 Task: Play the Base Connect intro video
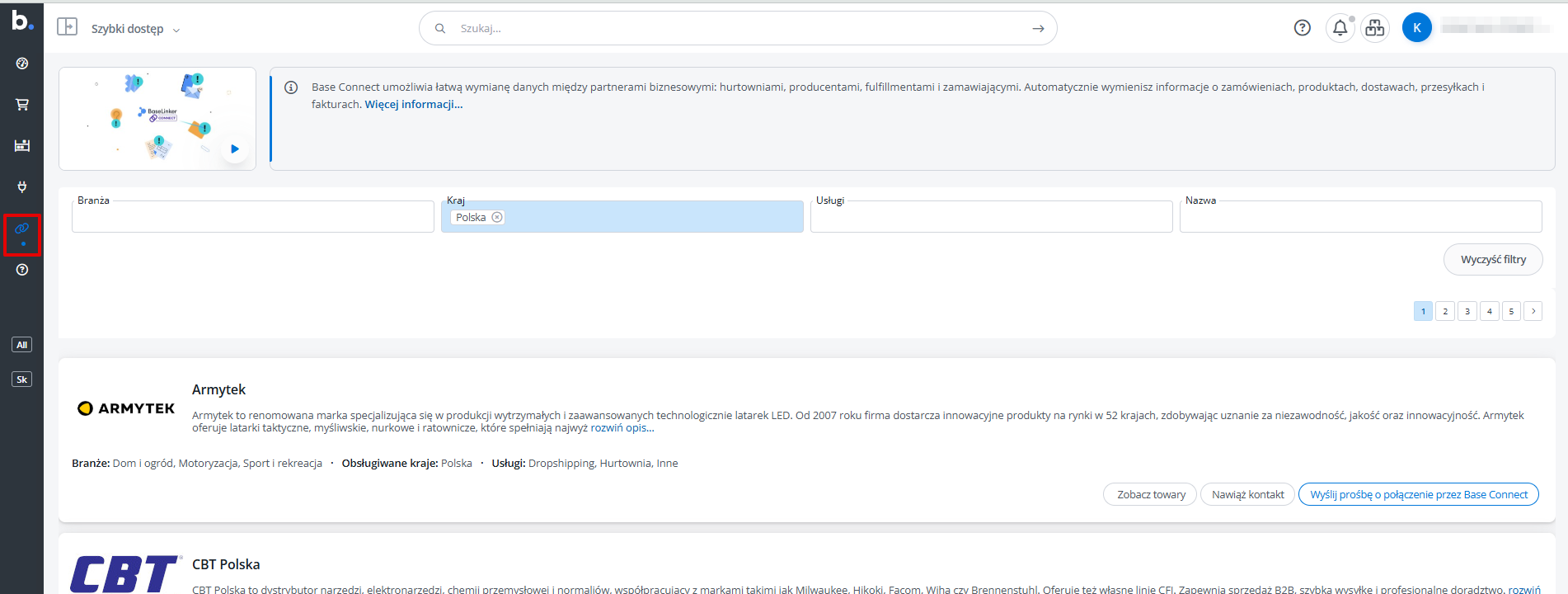coord(235,149)
